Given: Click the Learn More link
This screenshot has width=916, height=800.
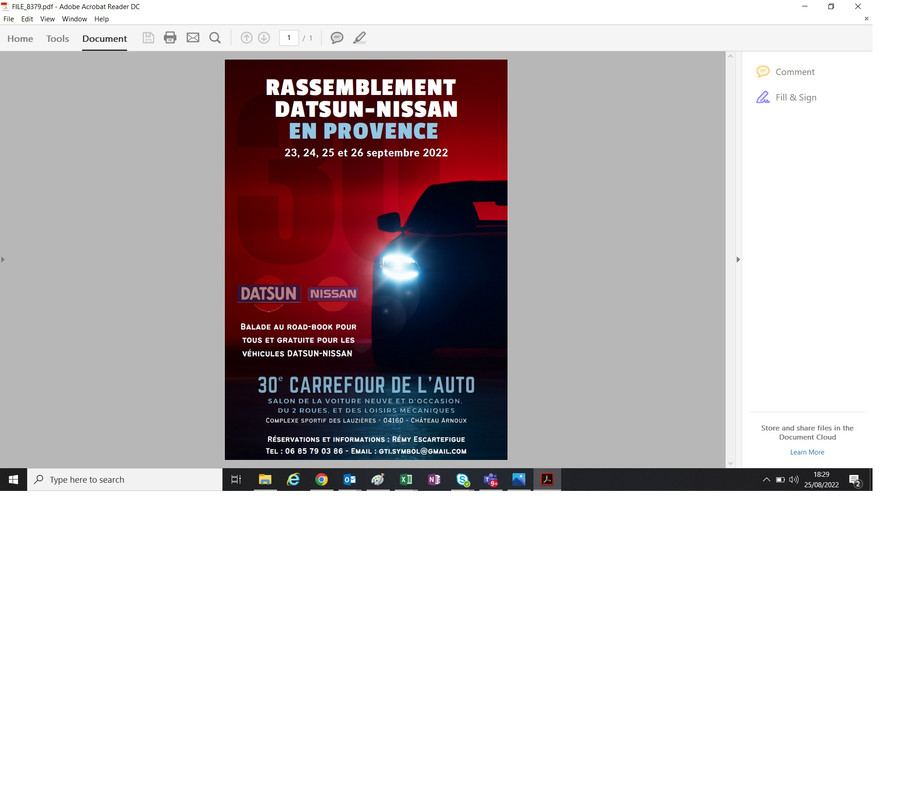Looking at the screenshot, I should (807, 452).
